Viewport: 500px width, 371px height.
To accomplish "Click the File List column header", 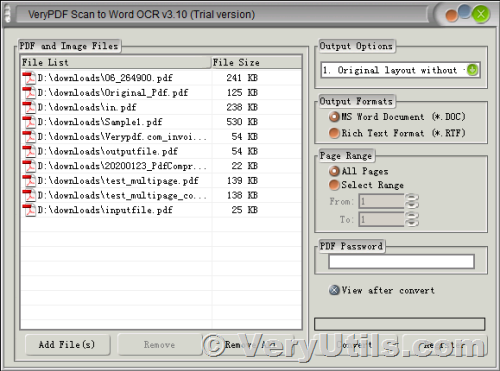I will (116, 62).
